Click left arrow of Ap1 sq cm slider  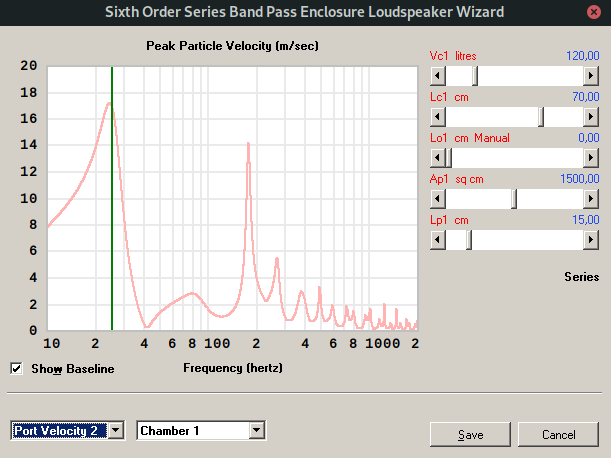(x=438, y=199)
